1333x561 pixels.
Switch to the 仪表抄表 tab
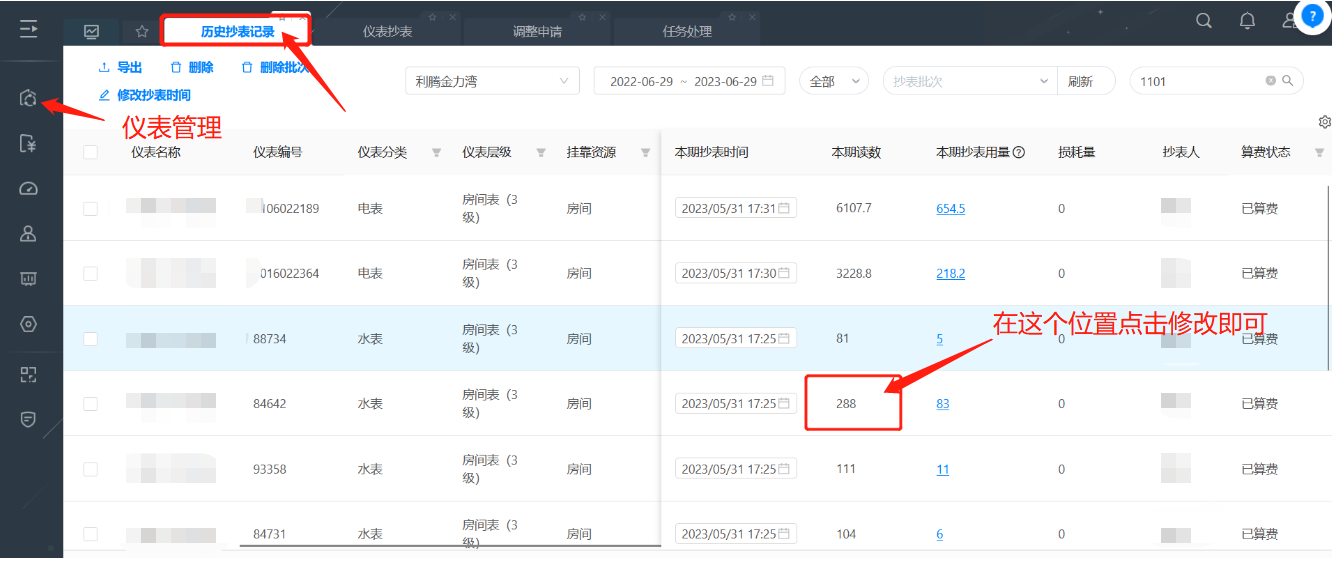[x=387, y=31]
